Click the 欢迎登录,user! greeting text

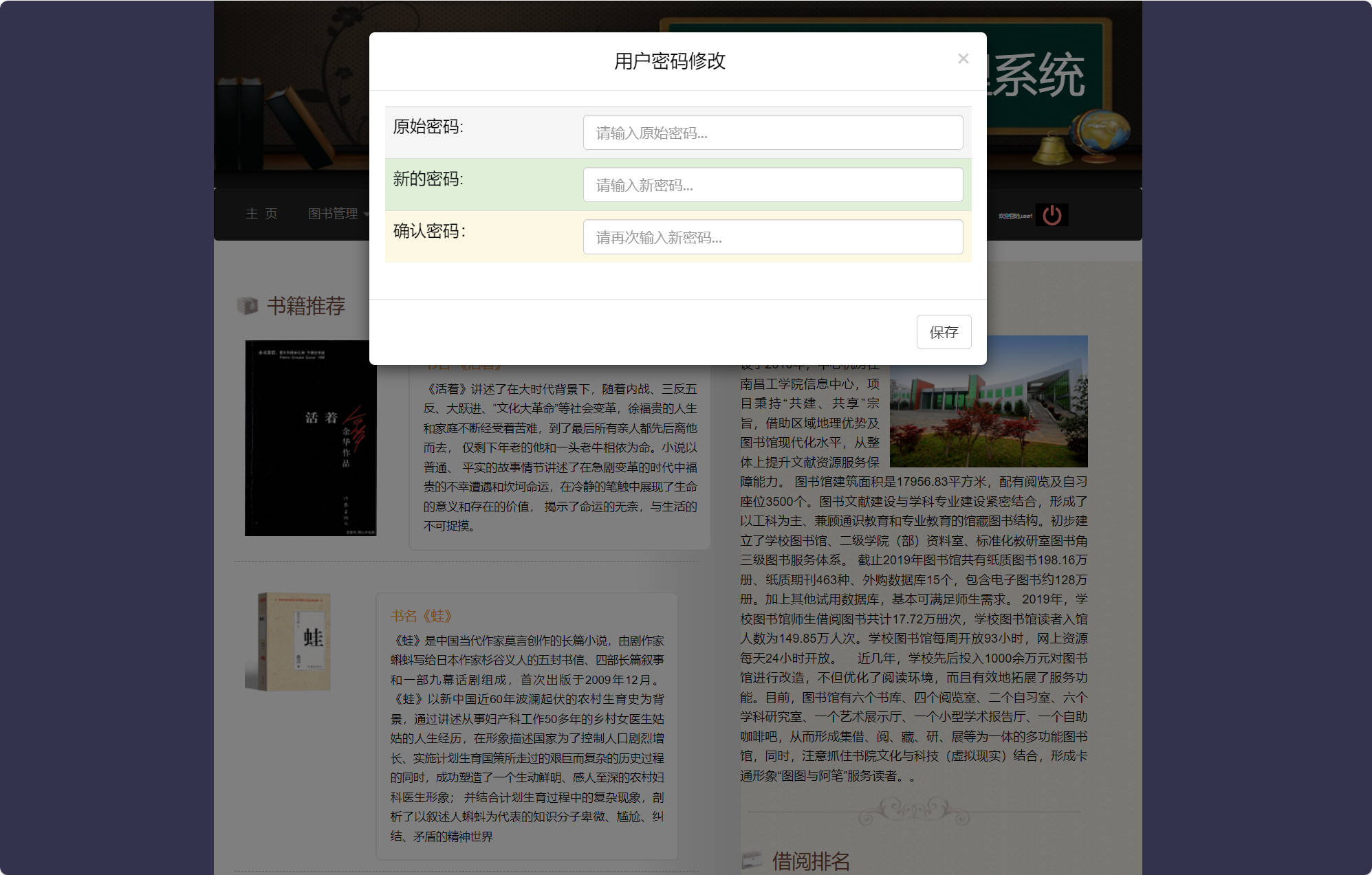coord(1014,215)
